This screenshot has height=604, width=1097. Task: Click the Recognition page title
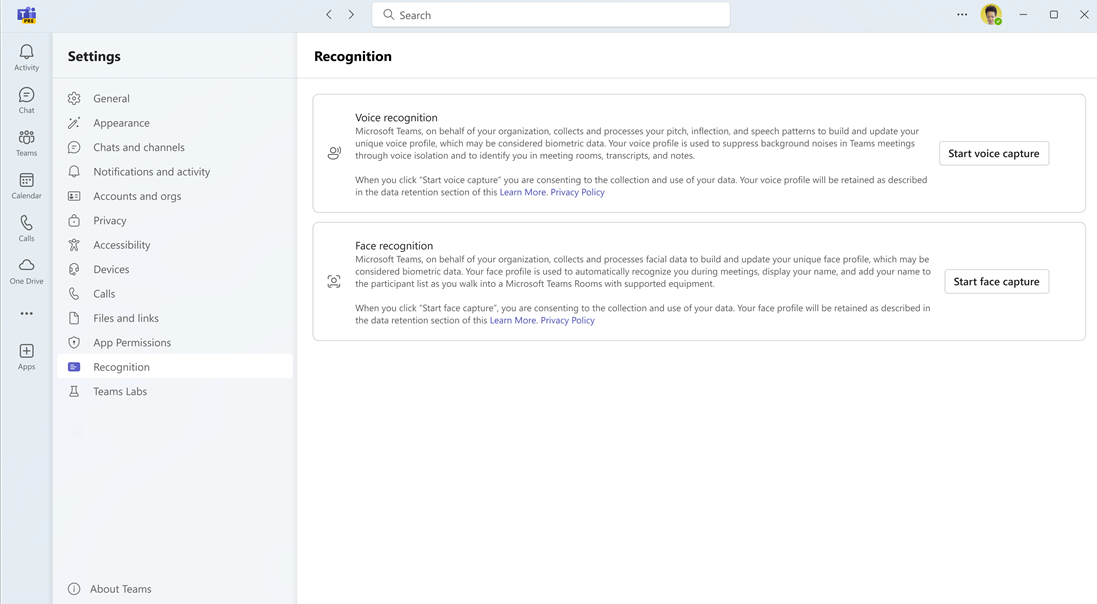[353, 57]
